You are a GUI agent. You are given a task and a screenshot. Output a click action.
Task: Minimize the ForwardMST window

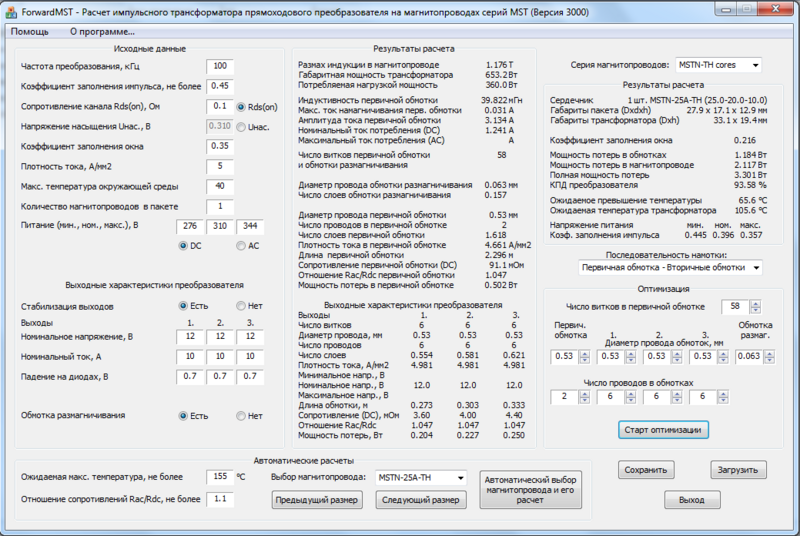726,9
